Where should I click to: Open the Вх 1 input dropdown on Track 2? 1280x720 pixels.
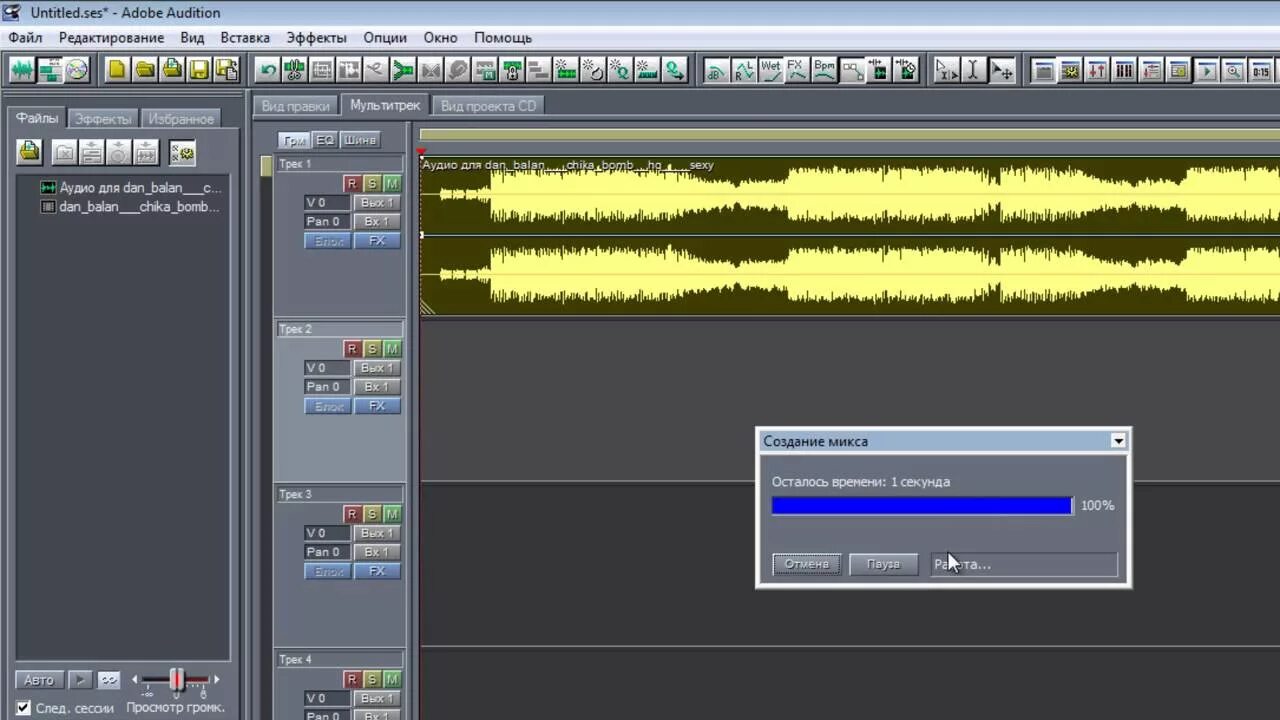[x=377, y=386]
